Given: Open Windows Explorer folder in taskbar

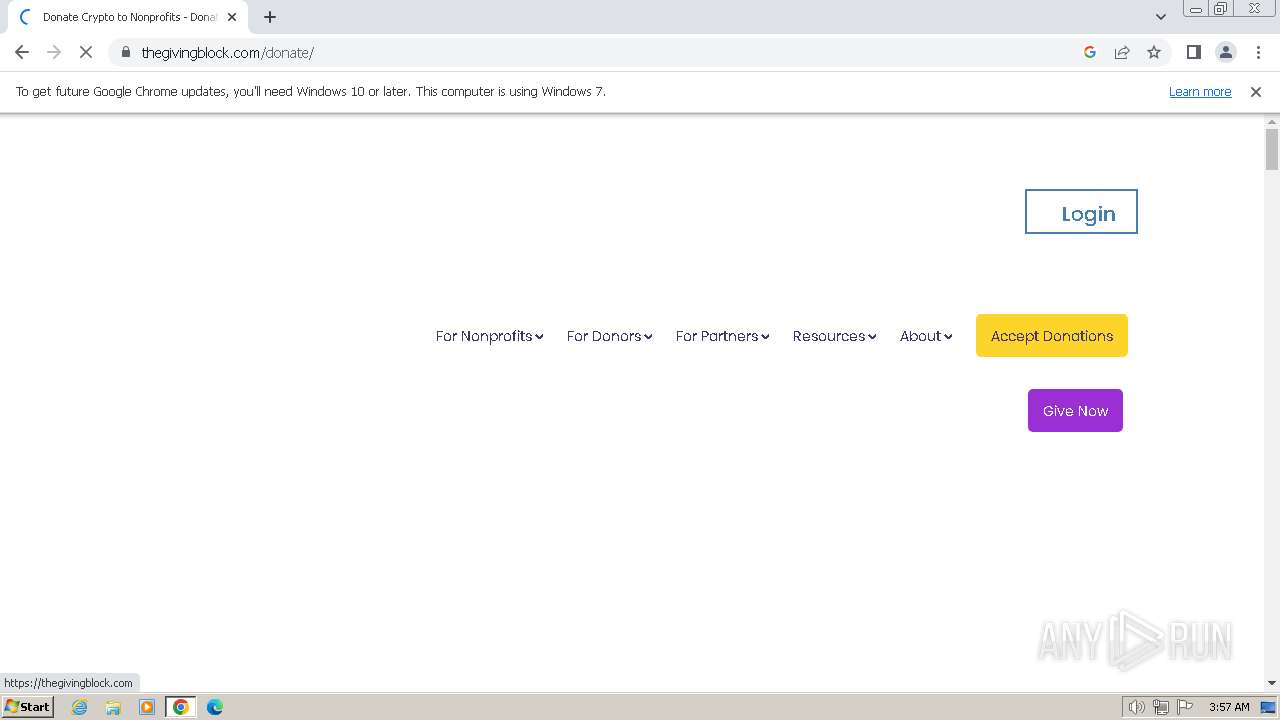Looking at the screenshot, I should click(x=113, y=707).
